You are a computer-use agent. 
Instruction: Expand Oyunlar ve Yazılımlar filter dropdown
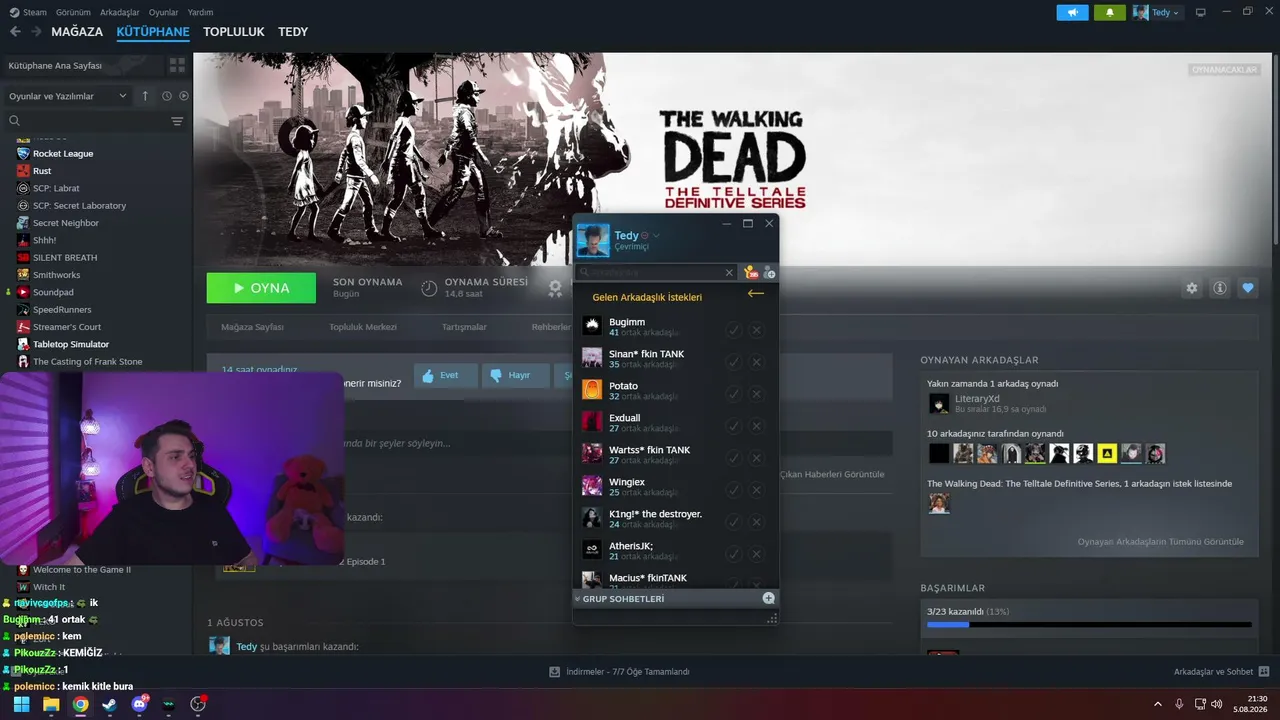tap(68, 96)
